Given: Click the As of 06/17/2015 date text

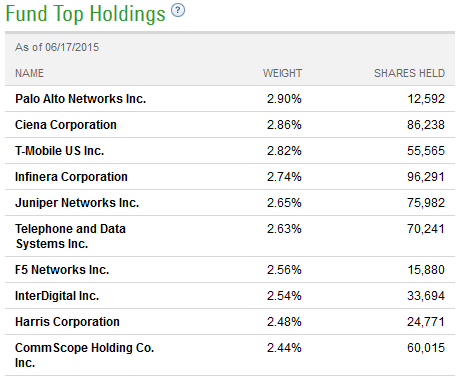Looking at the screenshot, I should pyautogui.click(x=57, y=47).
